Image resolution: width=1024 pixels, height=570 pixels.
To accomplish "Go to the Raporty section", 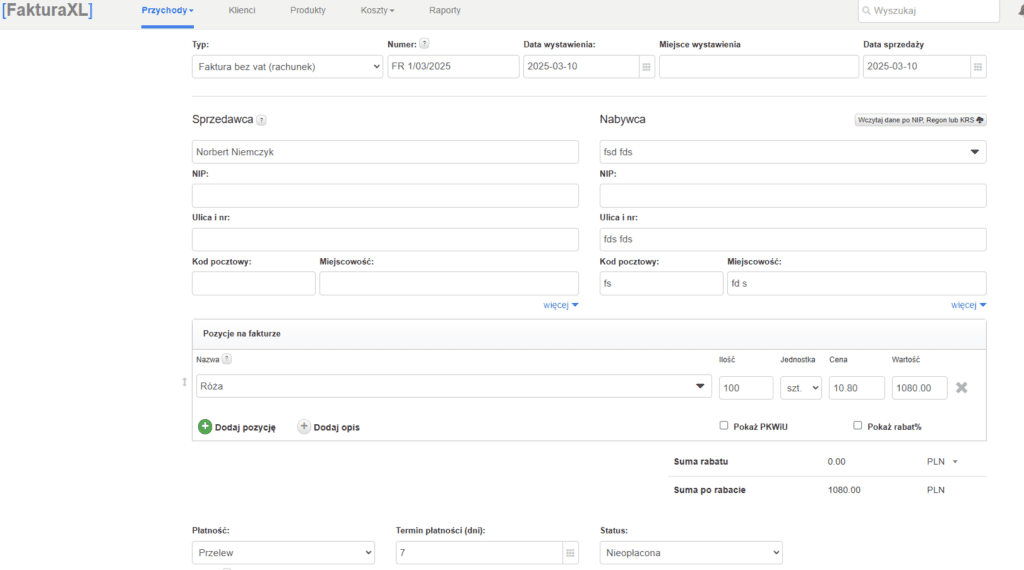I will 444,10.
